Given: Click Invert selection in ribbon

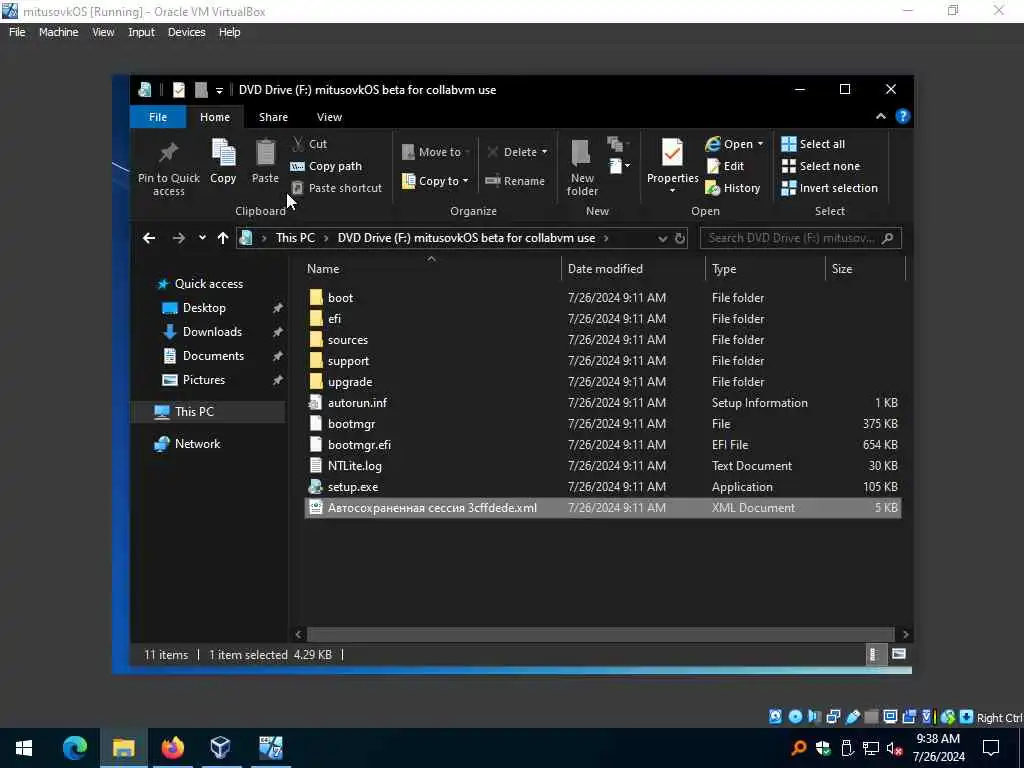Looking at the screenshot, I should (x=829, y=188).
